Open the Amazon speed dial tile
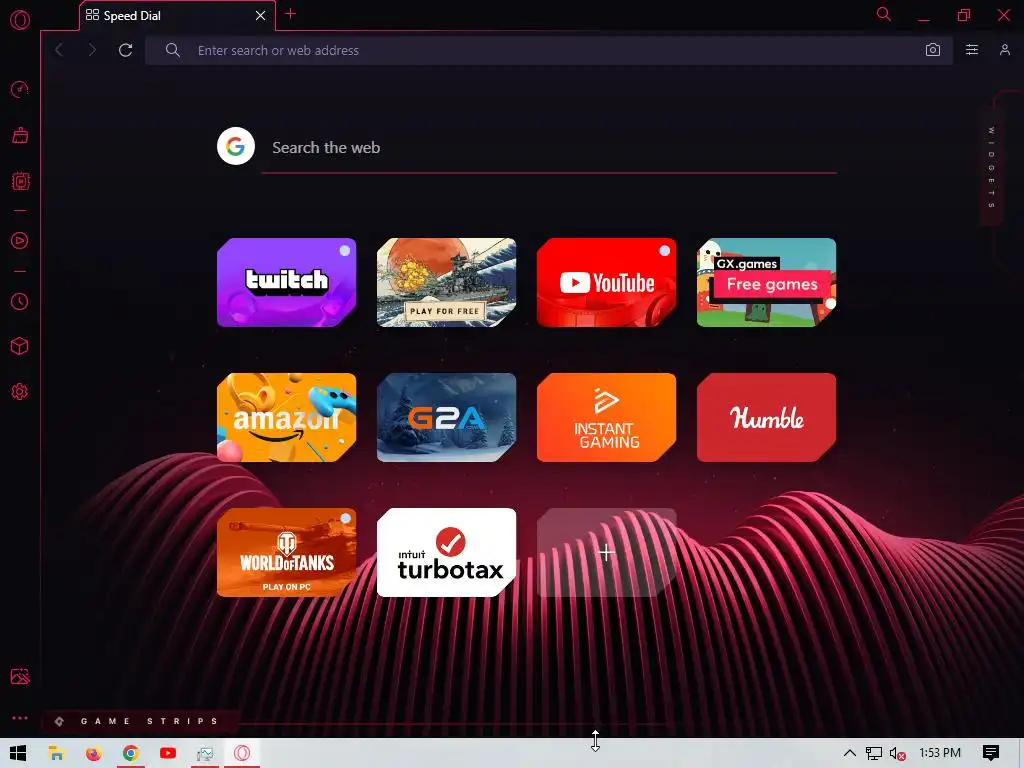Screen dimensions: 1024x768 tap(287, 417)
